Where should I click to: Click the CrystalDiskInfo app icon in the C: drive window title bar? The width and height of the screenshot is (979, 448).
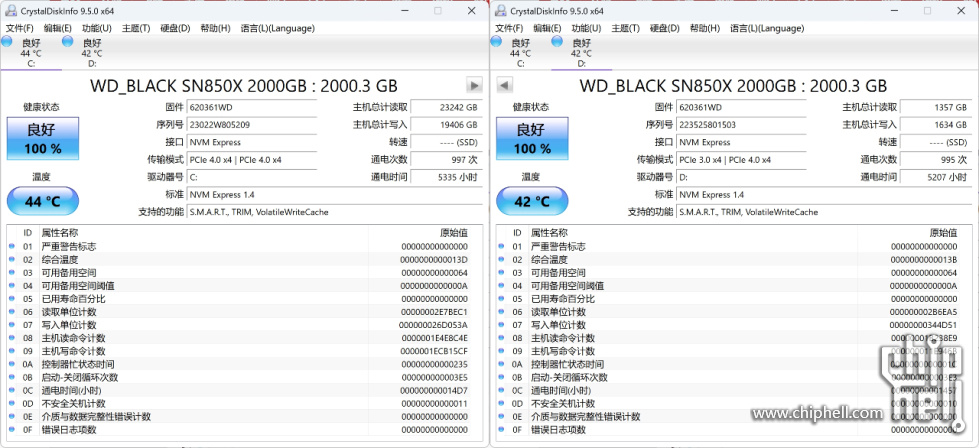(x=12, y=11)
